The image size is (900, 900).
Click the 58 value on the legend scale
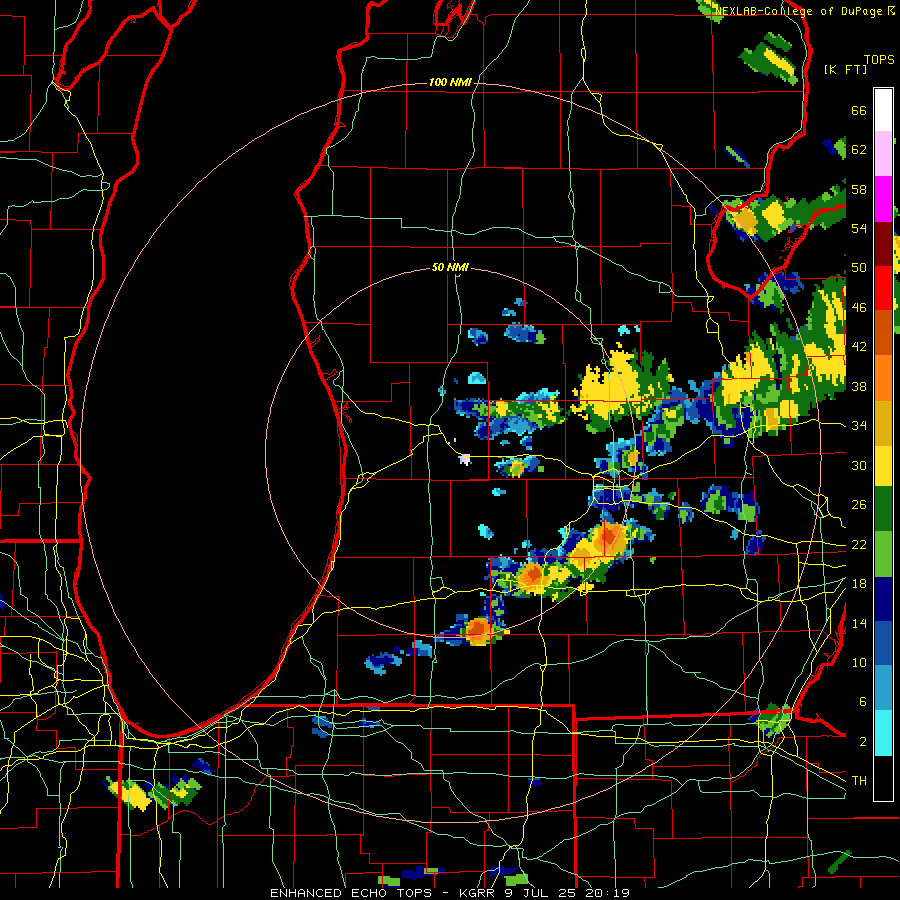pos(859,189)
